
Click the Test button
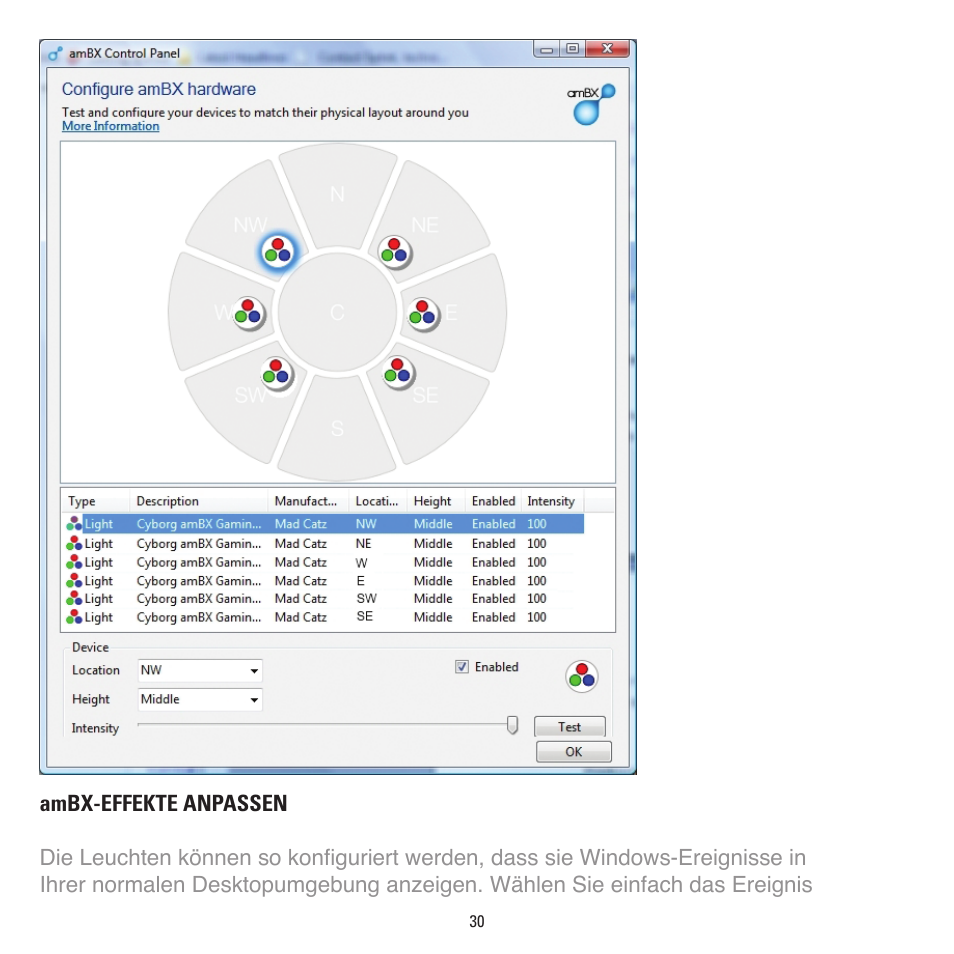click(569, 726)
